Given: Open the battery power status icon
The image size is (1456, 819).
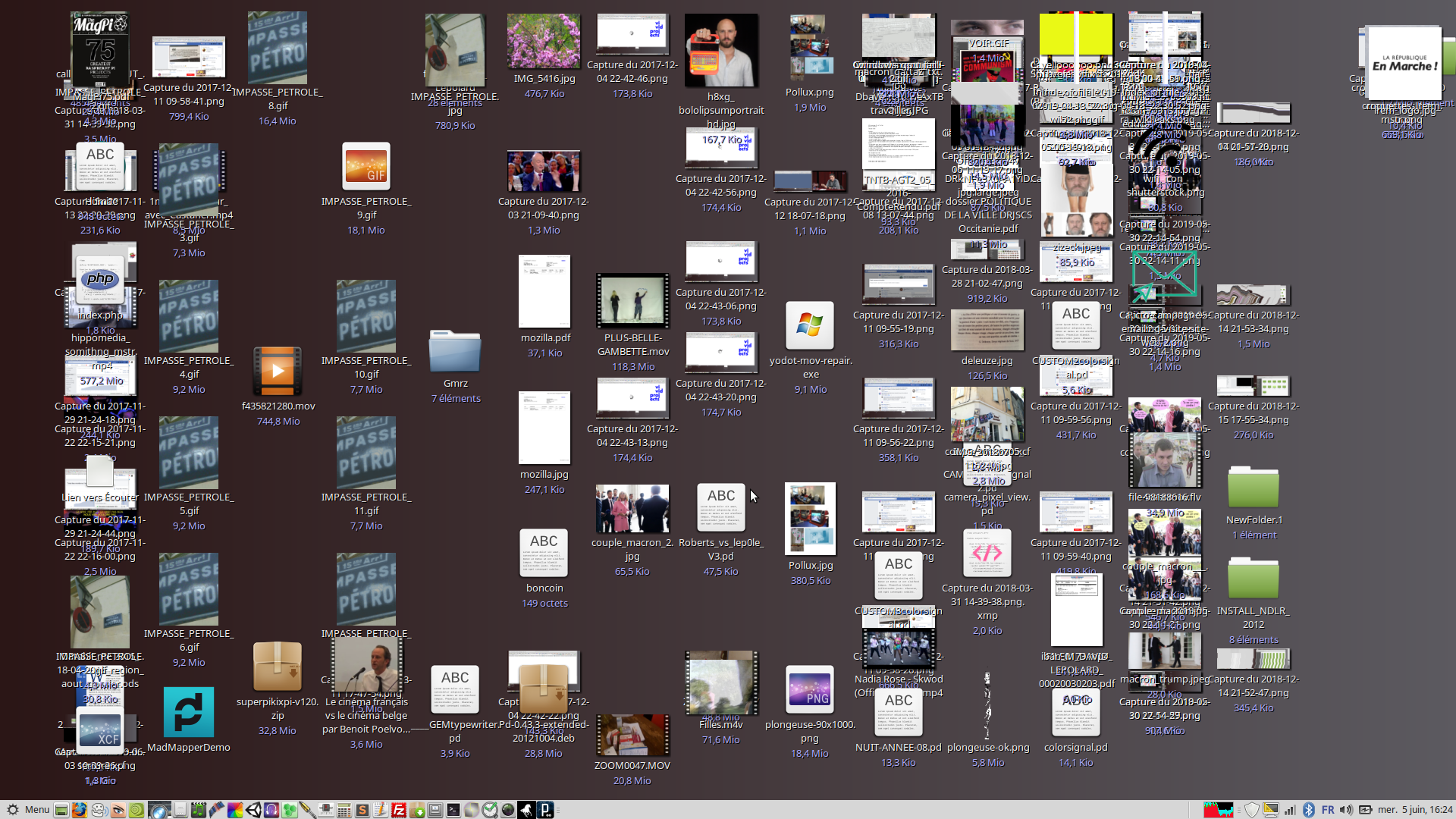Looking at the screenshot, I should point(1366,810).
